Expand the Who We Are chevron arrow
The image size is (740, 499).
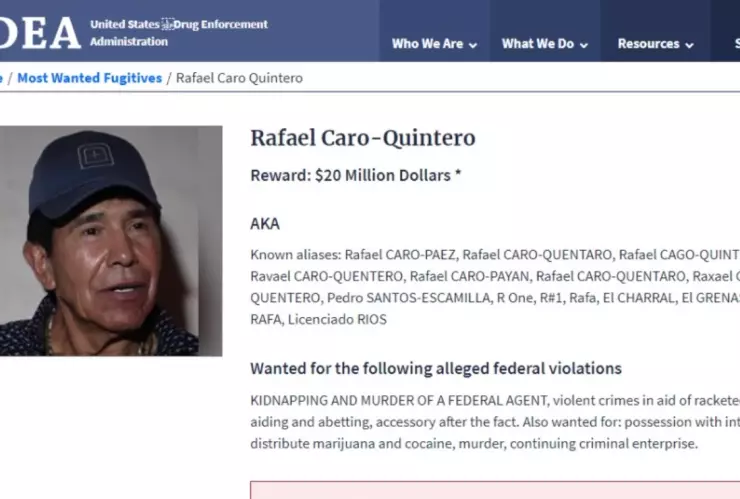(473, 45)
